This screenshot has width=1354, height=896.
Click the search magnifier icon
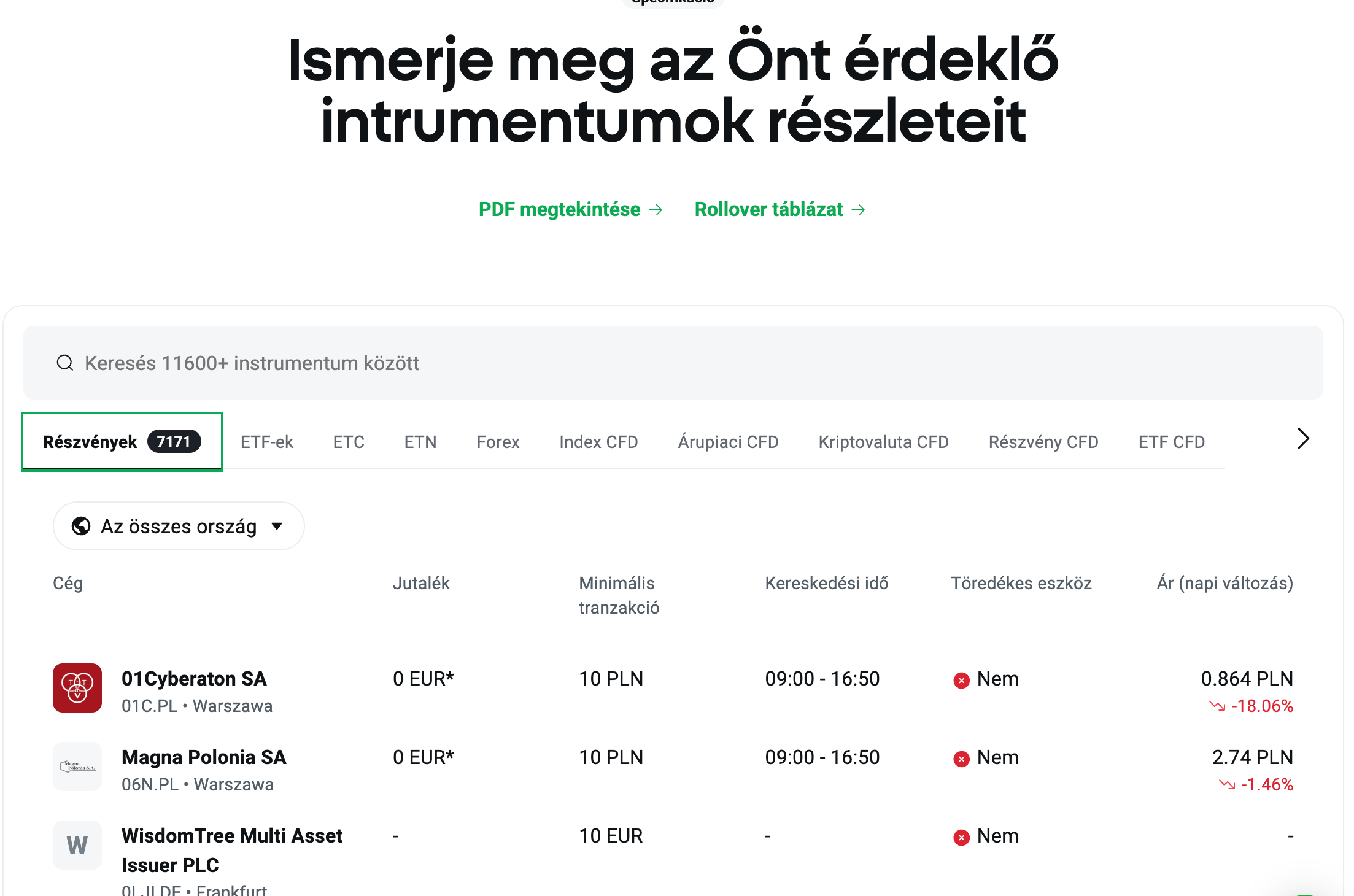(x=65, y=363)
